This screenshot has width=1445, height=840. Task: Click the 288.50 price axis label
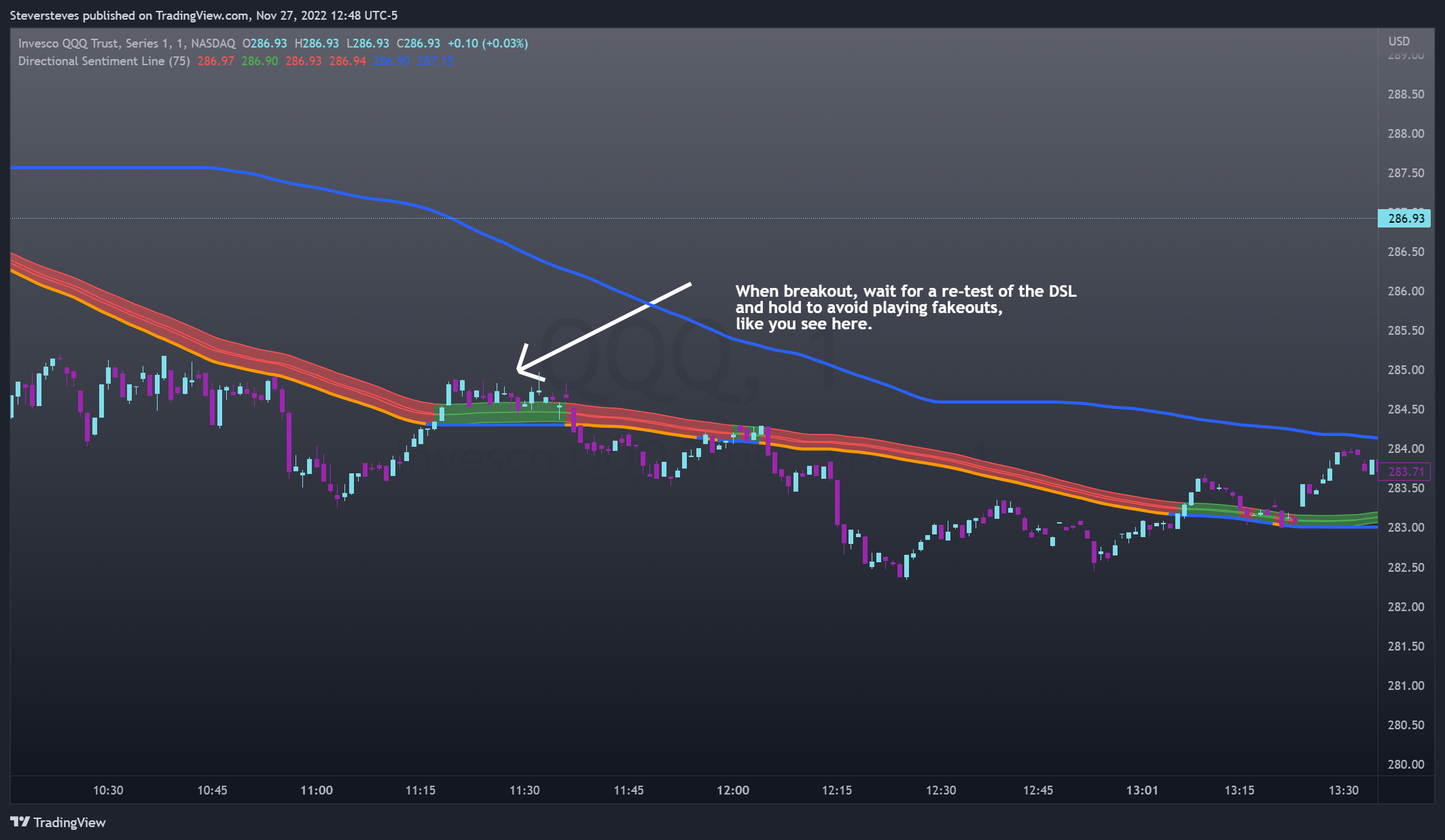click(1406, 94)
